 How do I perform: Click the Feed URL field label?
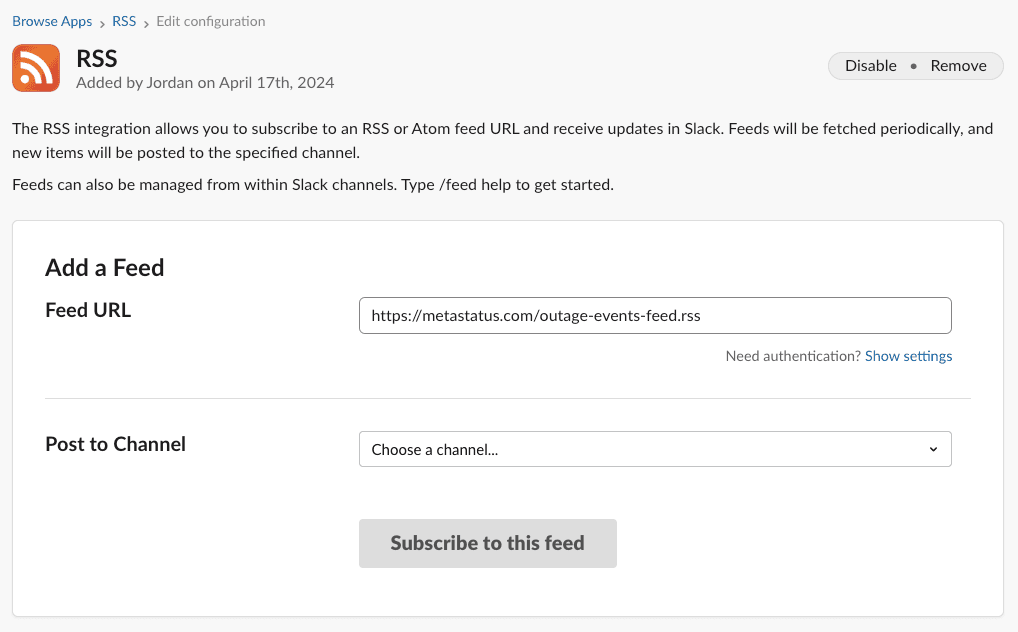(x=88, y=310)
